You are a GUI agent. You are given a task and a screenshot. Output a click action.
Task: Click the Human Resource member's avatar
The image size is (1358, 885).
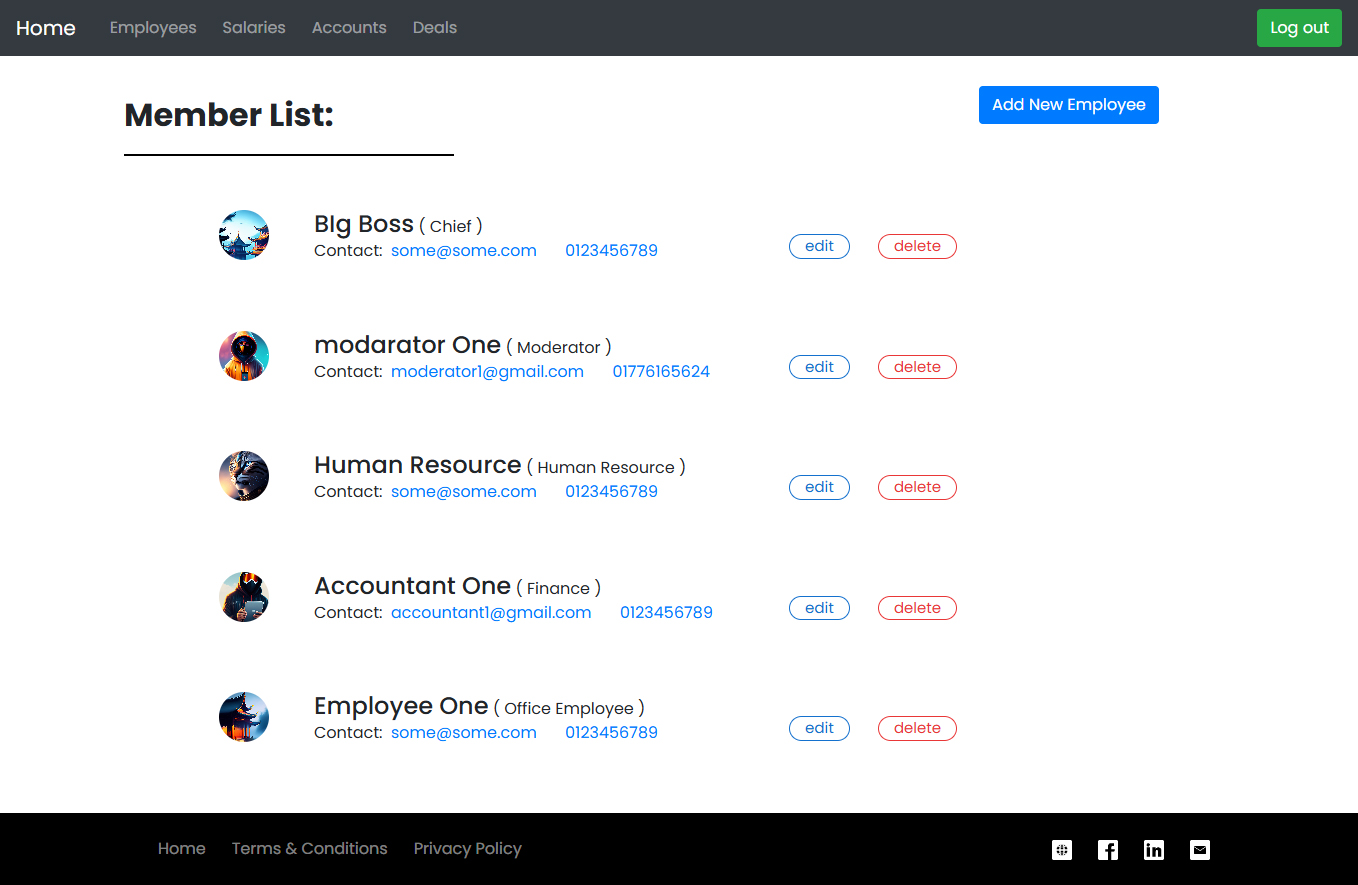244,476
